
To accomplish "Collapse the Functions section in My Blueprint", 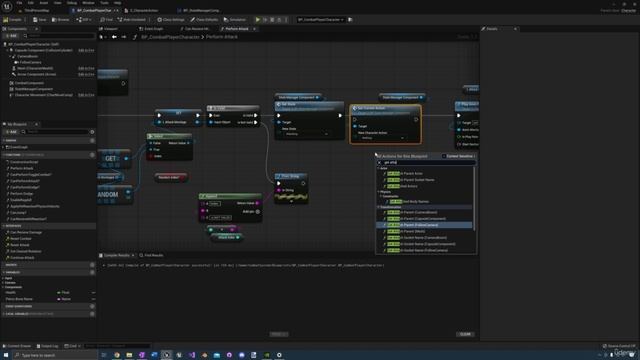I will [x=4, y=155].
